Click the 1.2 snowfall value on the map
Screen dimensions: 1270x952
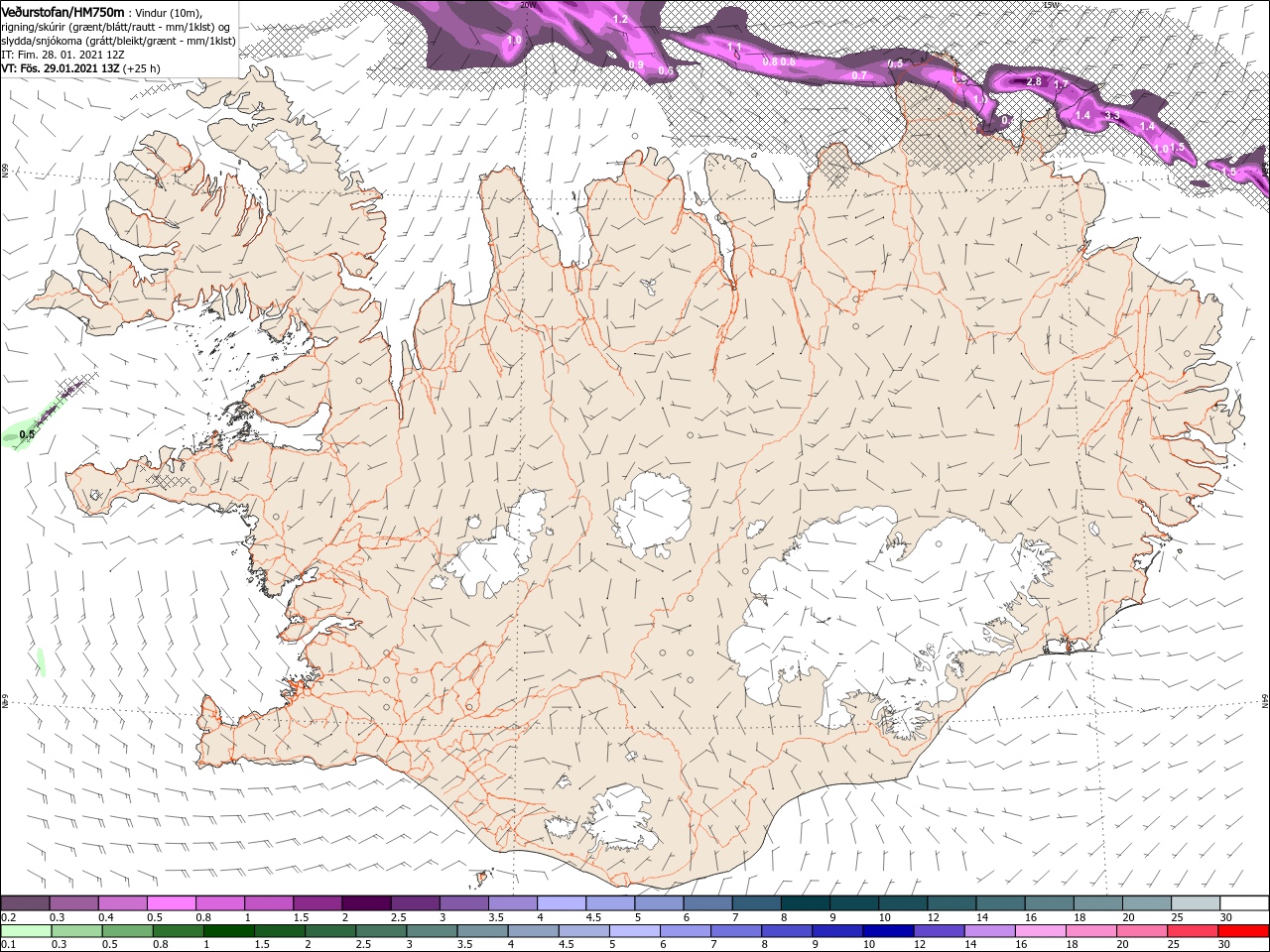621,19
